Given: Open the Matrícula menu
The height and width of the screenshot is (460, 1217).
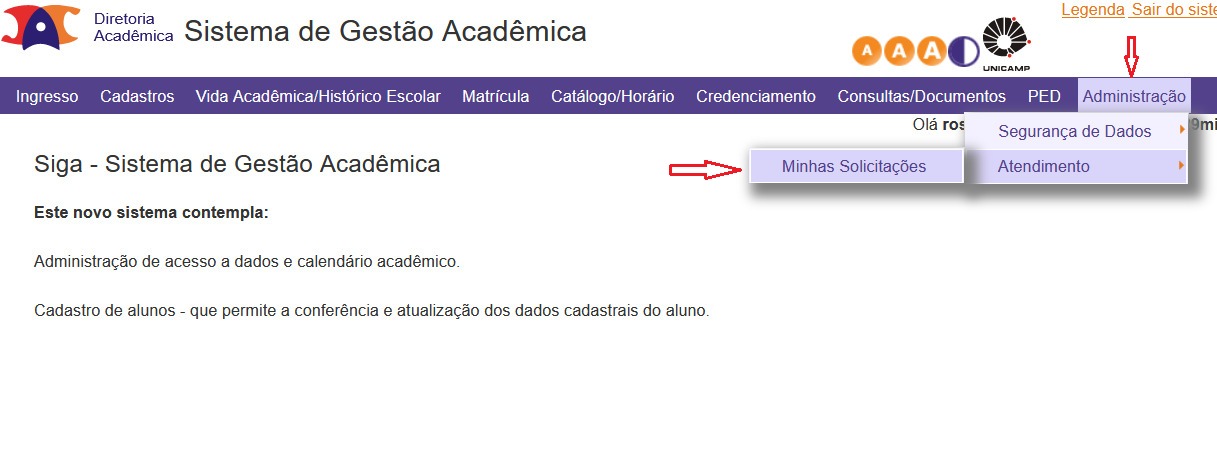Looking at the screenshot, I should pyautogui.click(x=496, y=96).
